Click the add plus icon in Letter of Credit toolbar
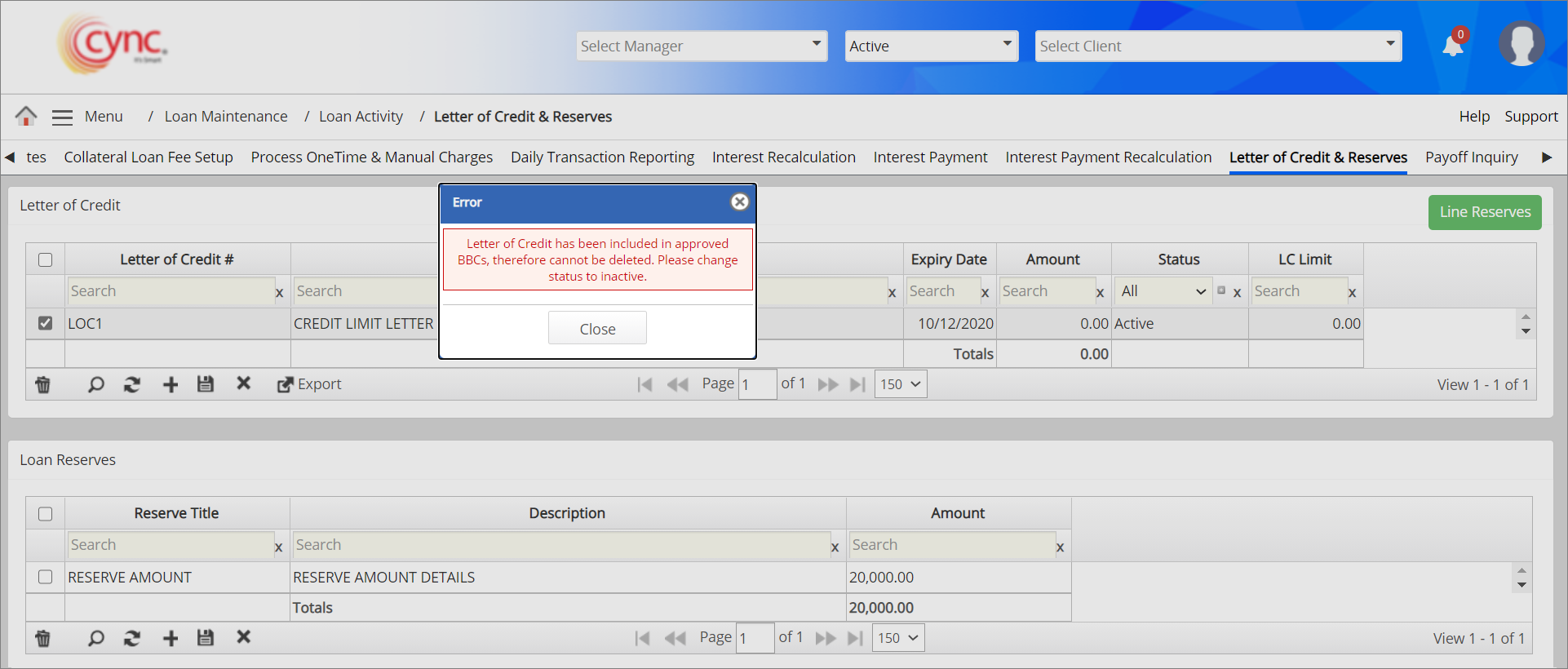 [171, 384]
